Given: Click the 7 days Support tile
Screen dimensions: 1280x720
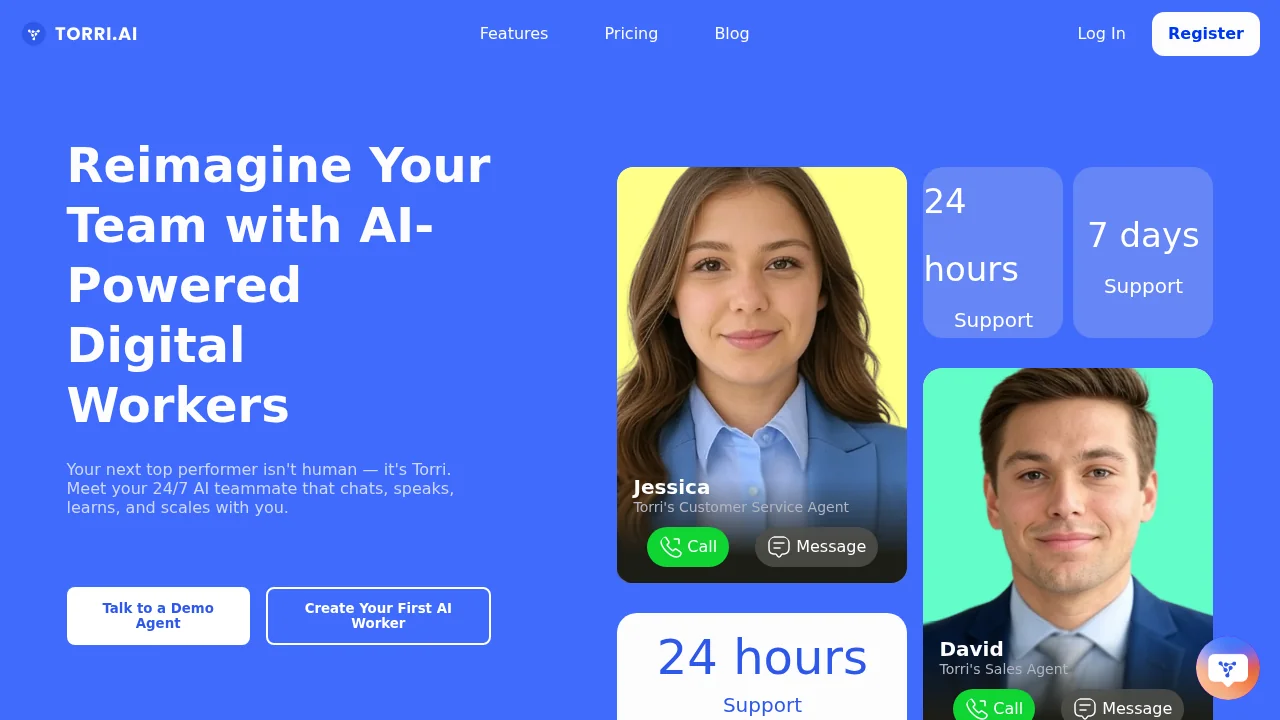Looking at the screenshot, I should [x=1143, y=252].
